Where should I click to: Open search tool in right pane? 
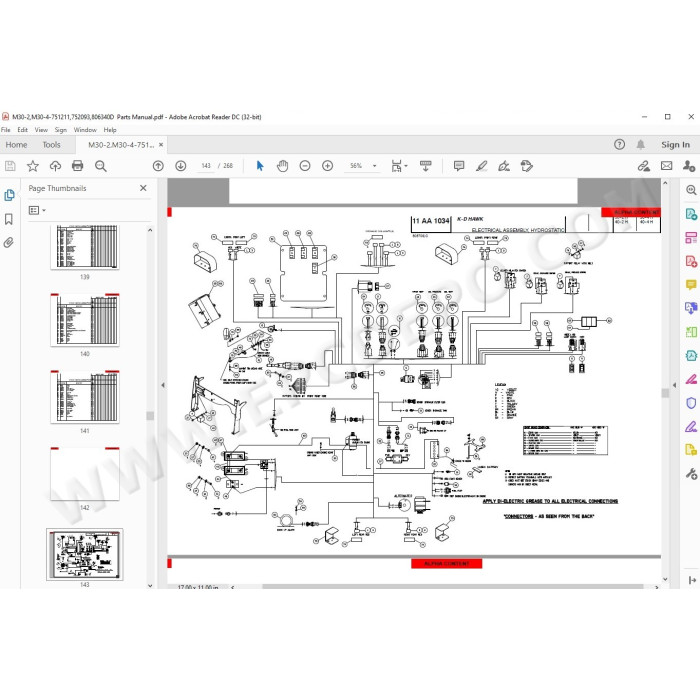(691, 190)
